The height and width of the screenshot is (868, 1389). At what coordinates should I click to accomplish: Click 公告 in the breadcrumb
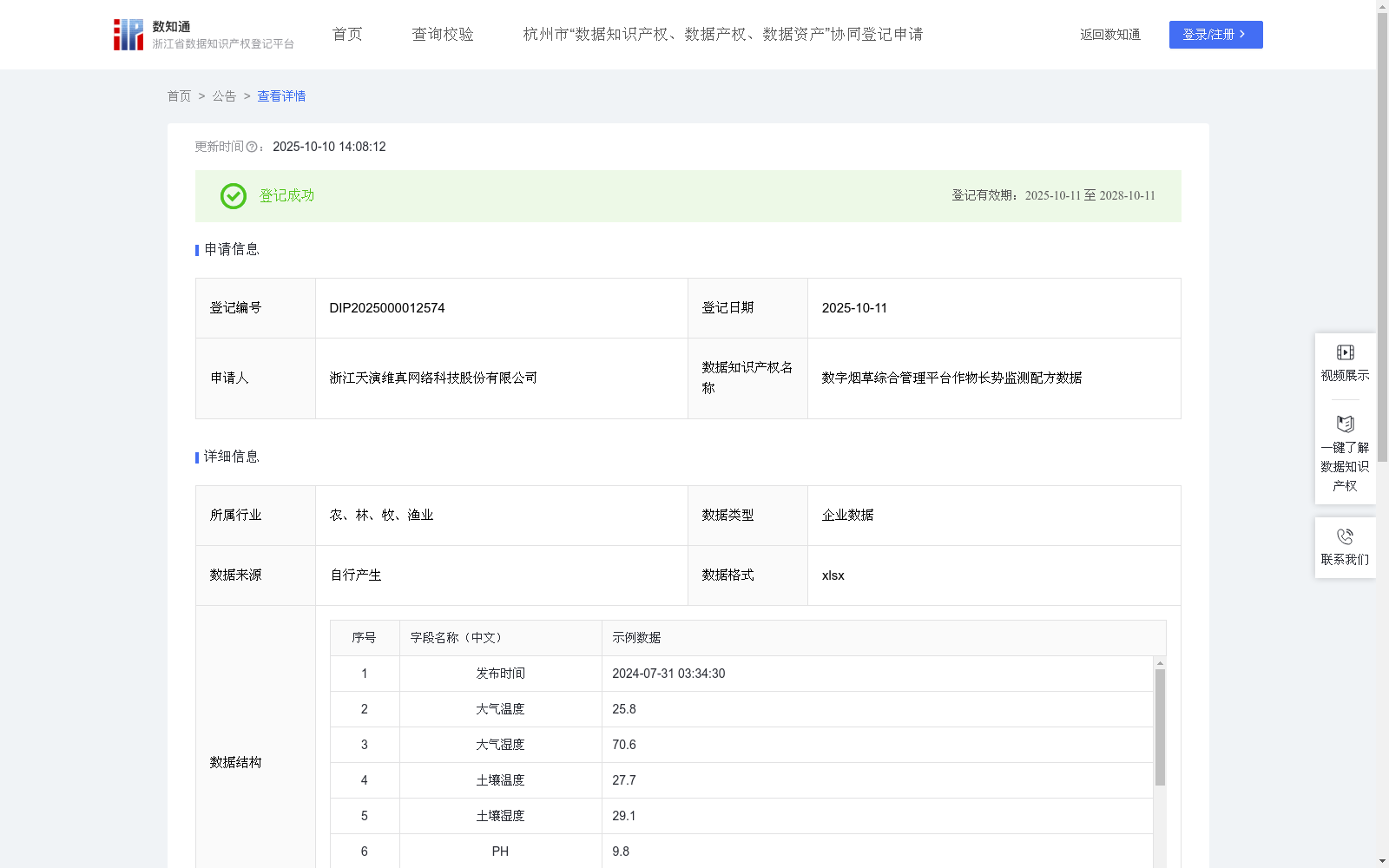(x=224, y=96)
